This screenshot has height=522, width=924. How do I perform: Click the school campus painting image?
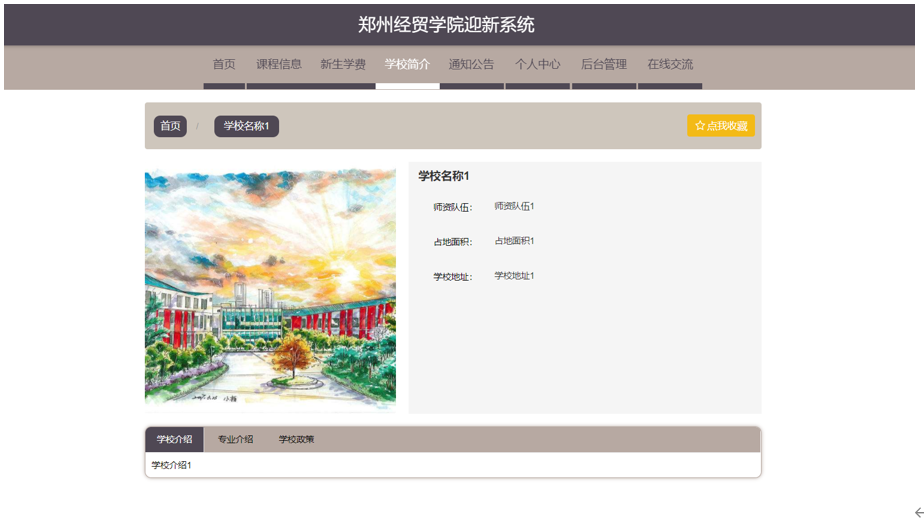[x=270, y=288]
